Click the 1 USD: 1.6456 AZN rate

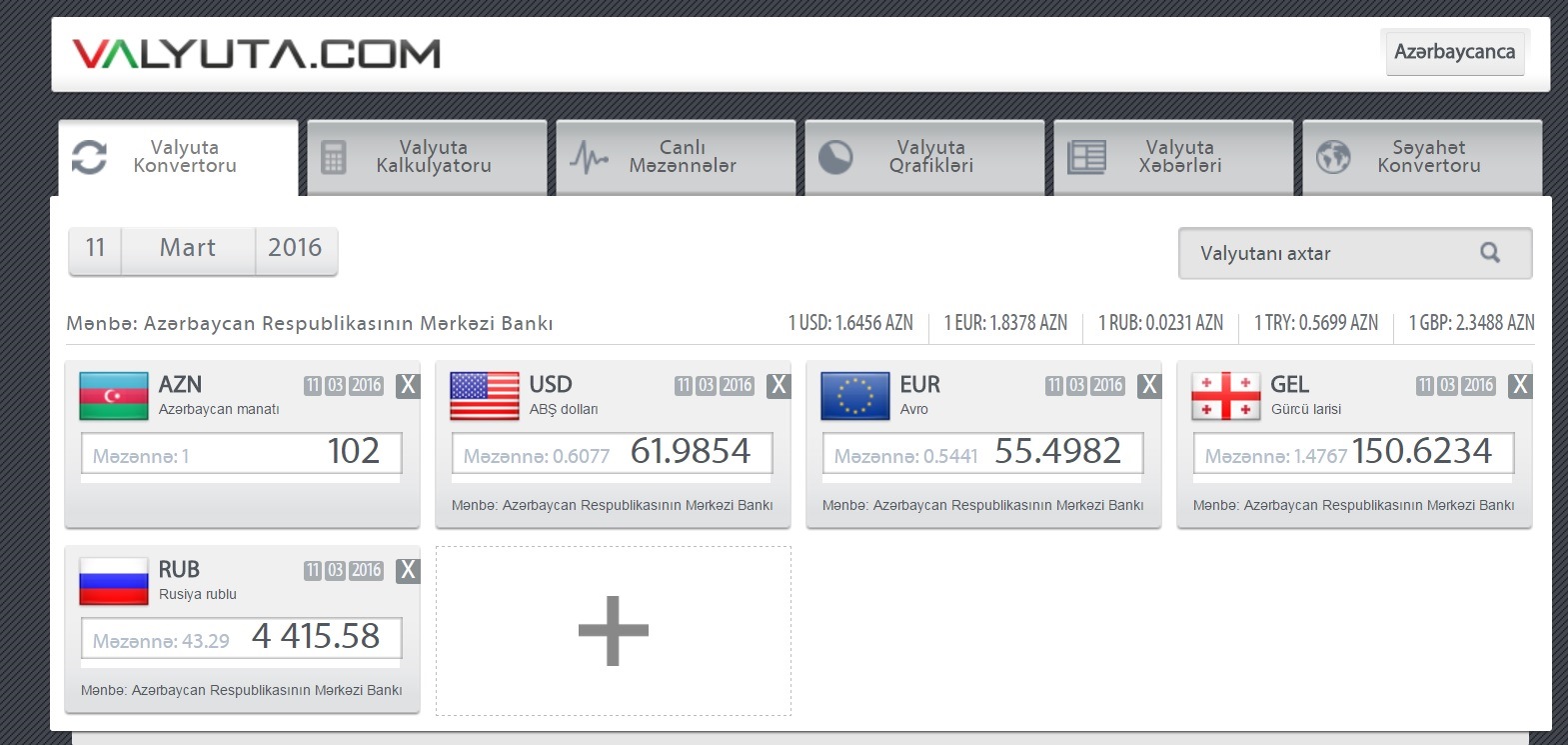(850, 323)
